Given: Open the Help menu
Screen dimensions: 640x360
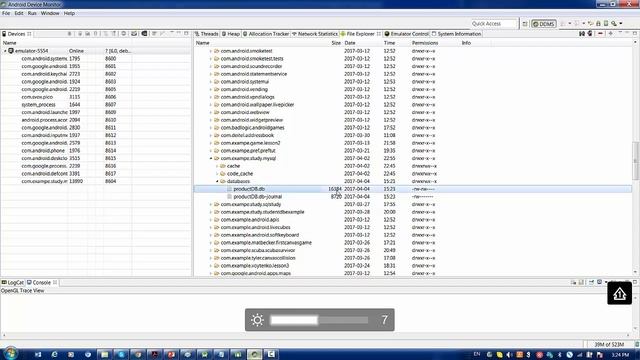Looking at the screenshot, I should [69, 13].
